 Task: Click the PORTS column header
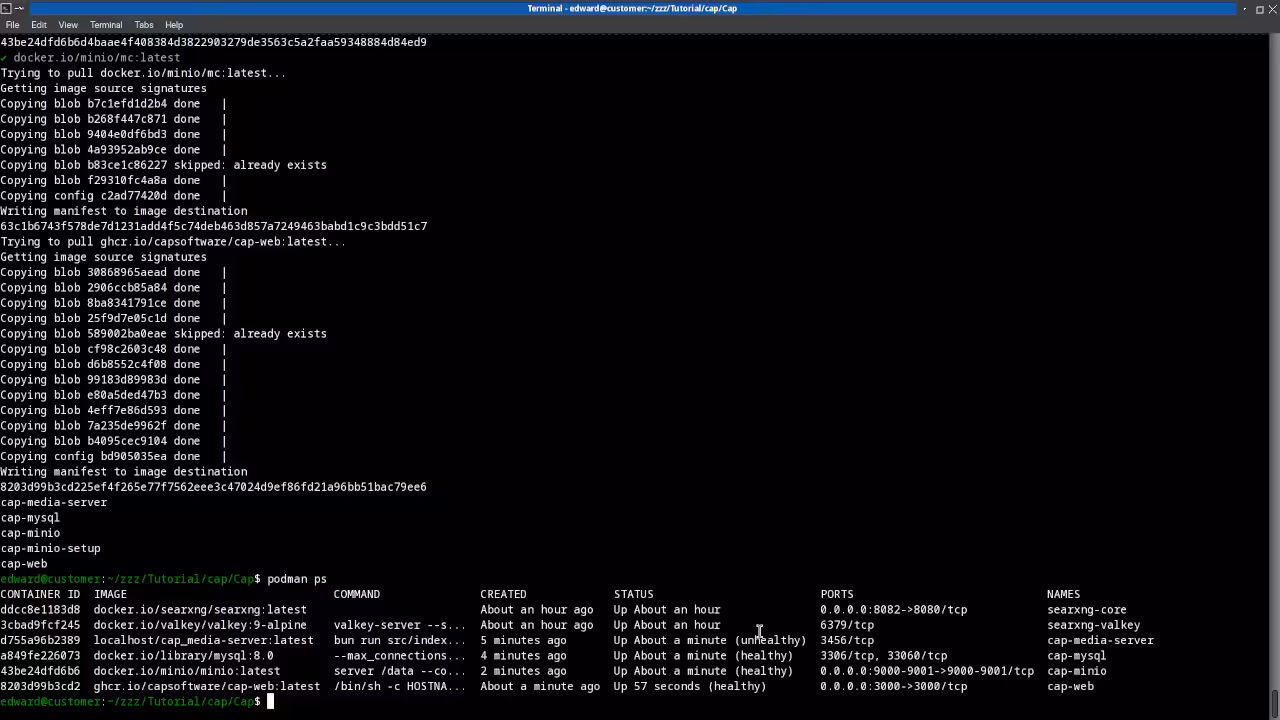(x=837, y=594)
